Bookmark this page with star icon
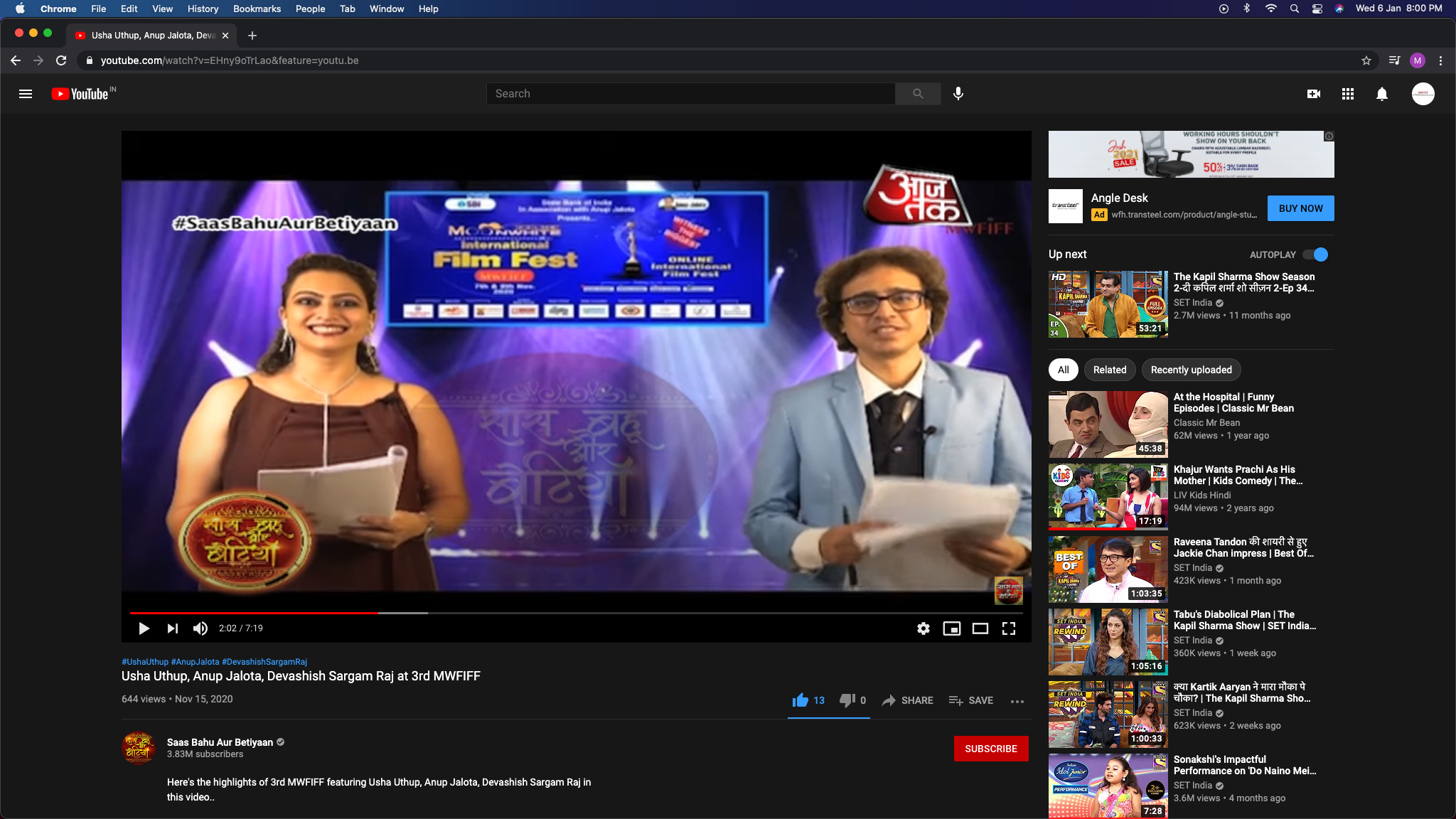Image resolution: width=1456 pixels, height=819 pixels. click(1366, 60)
